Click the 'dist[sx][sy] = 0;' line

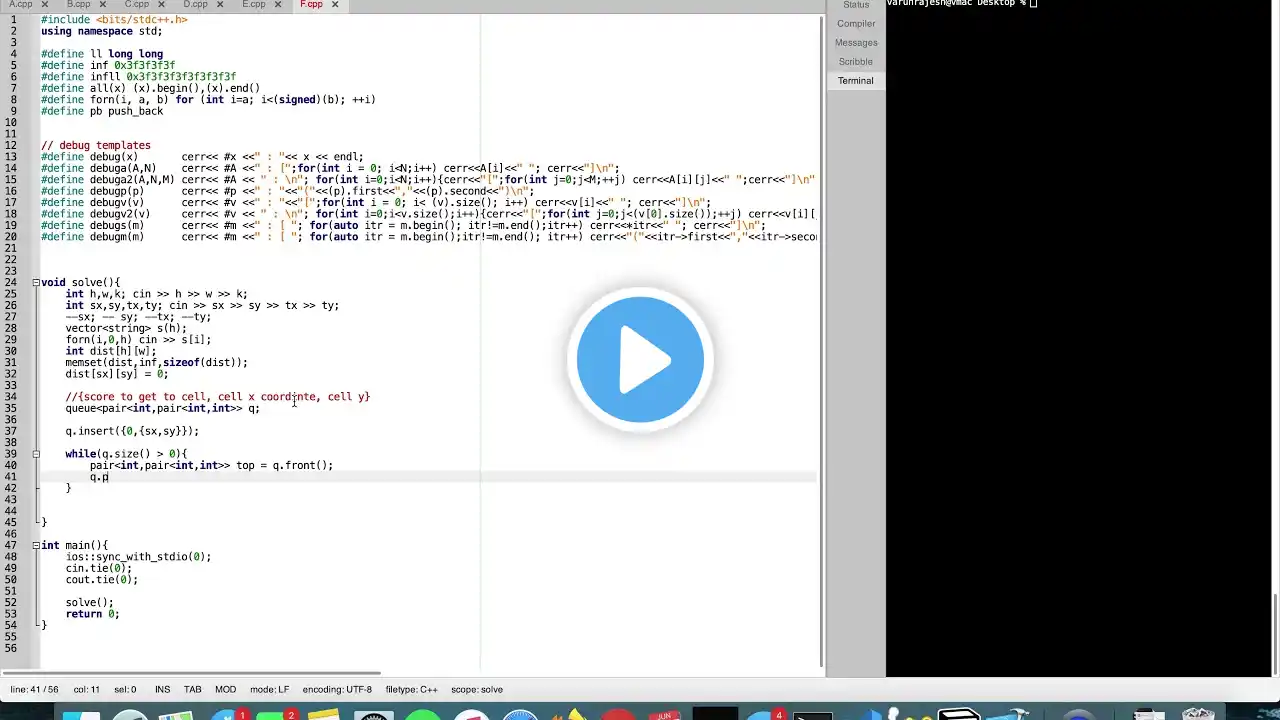(x=117, y=374)
